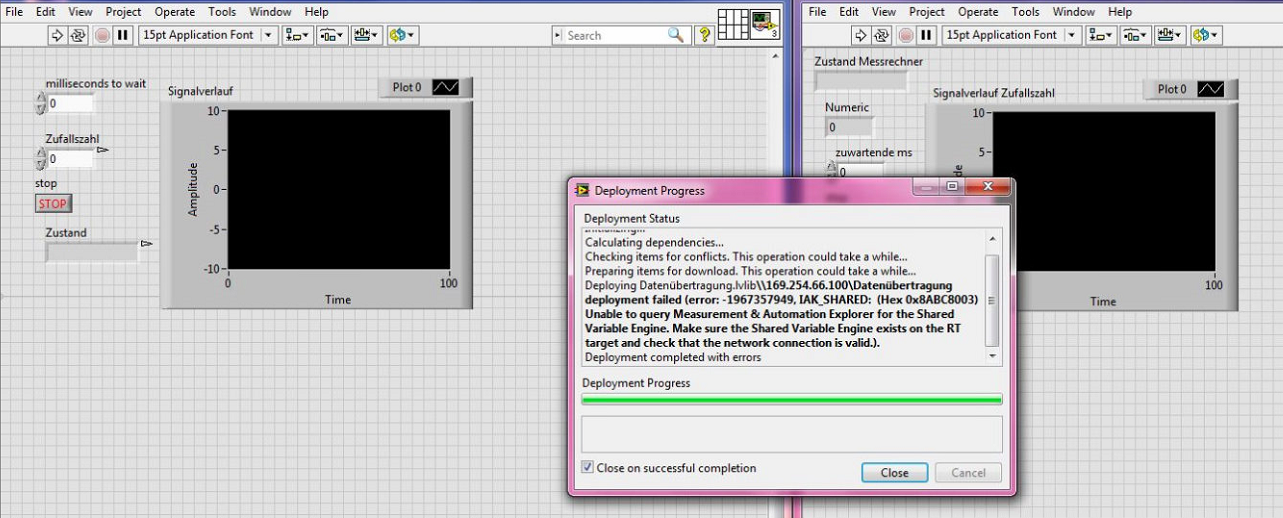1283x518 pixels.
Task: Click the Zustand Messrechner indicator field
Action: tap(861, 81)
